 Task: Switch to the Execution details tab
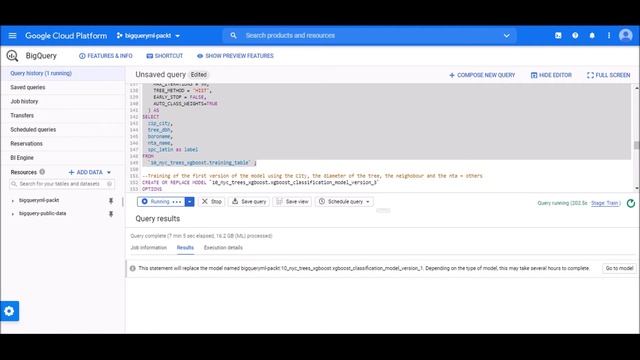coord(223,248)
